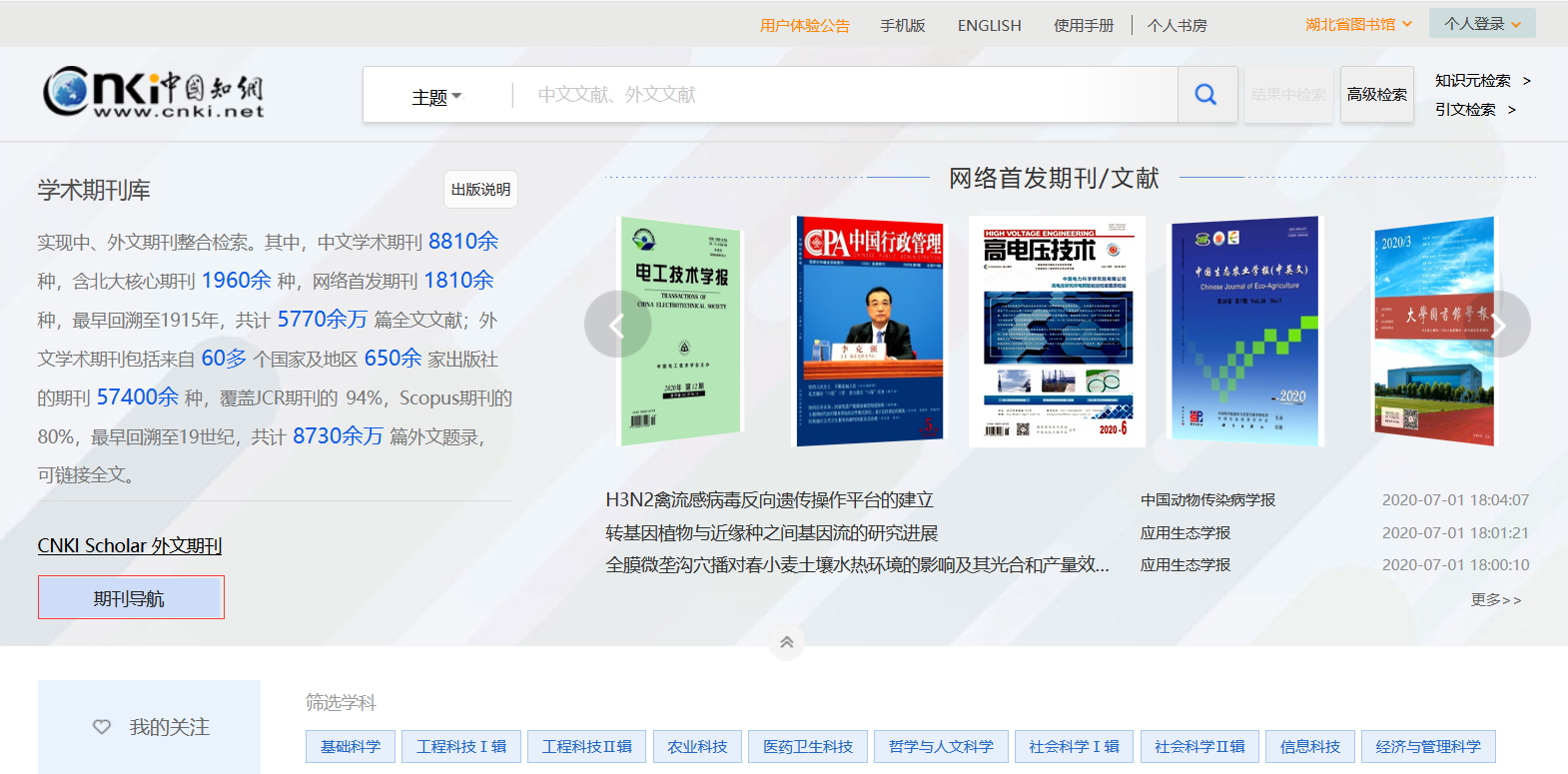Show next journal covers with right arrow
The width and height of the screenshot is (1568, 774).
click(1498, 325)
